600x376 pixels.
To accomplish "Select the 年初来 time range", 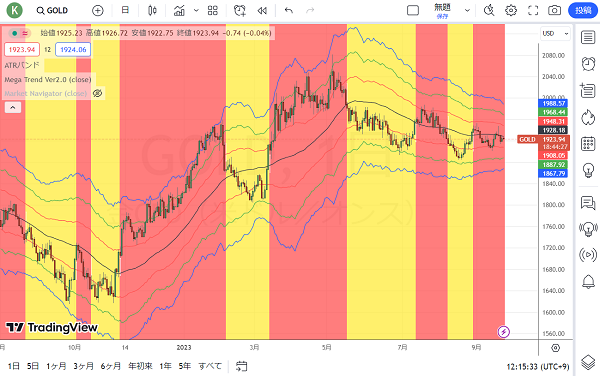I will pos(140,366).
